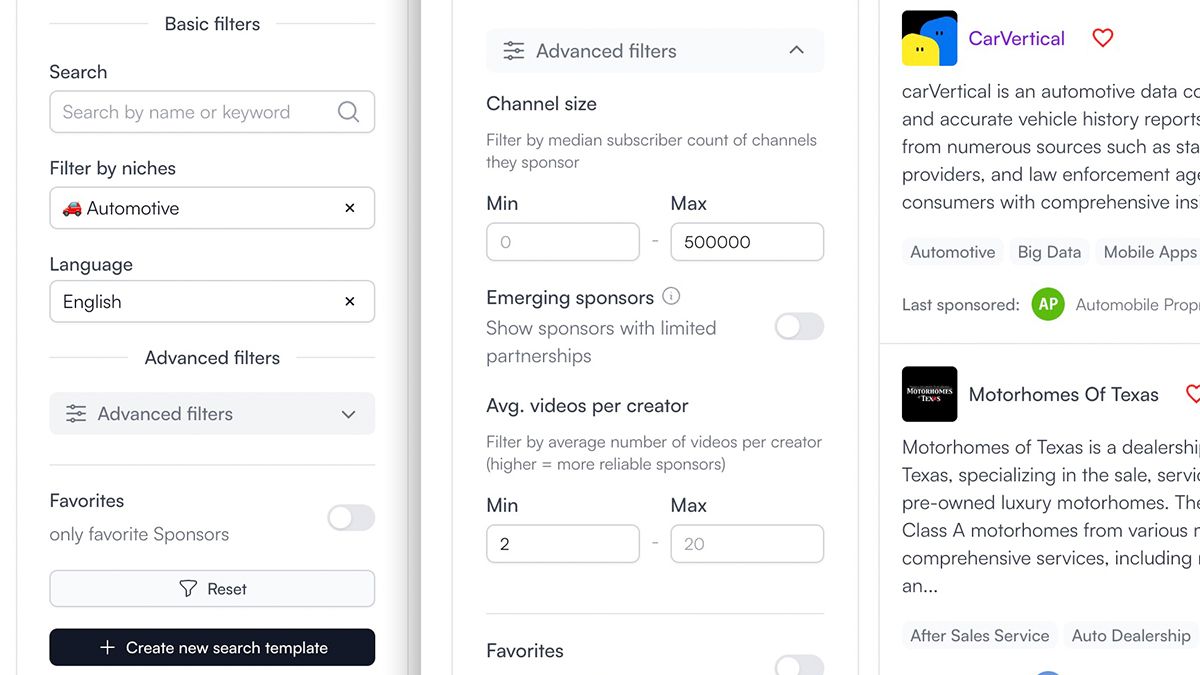This screenshot has height=675, width=1200.
Task: Open the CarVertical sponsor link
Action: coord(1016,38)
